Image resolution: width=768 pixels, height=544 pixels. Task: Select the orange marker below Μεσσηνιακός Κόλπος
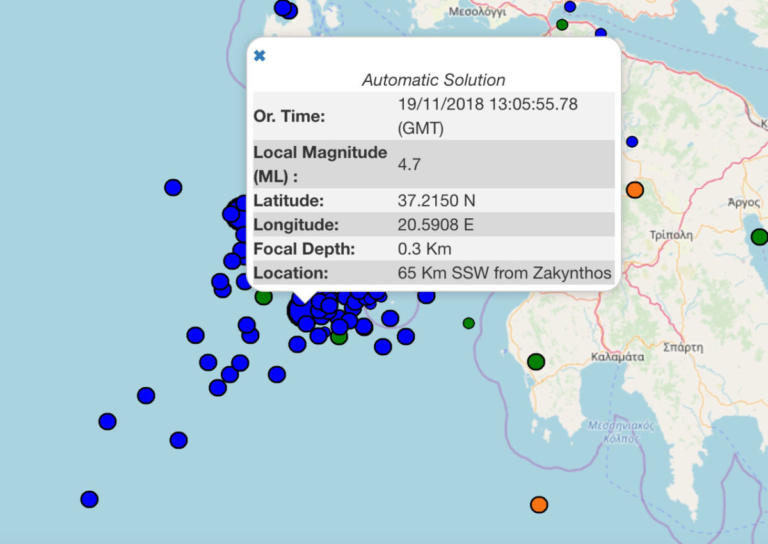pos(539,505)
